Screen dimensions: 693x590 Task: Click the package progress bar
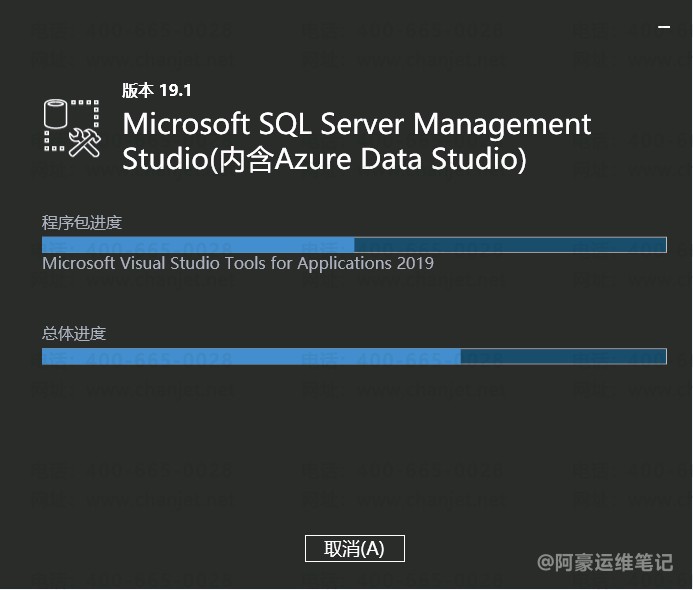point(354,245)
